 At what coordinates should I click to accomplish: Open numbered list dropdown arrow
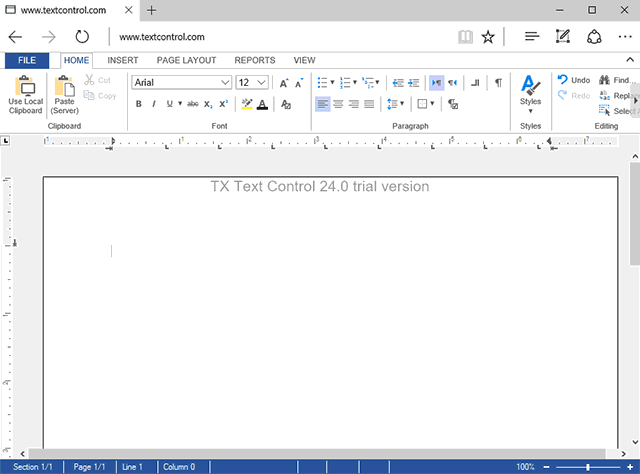point(355,83)
